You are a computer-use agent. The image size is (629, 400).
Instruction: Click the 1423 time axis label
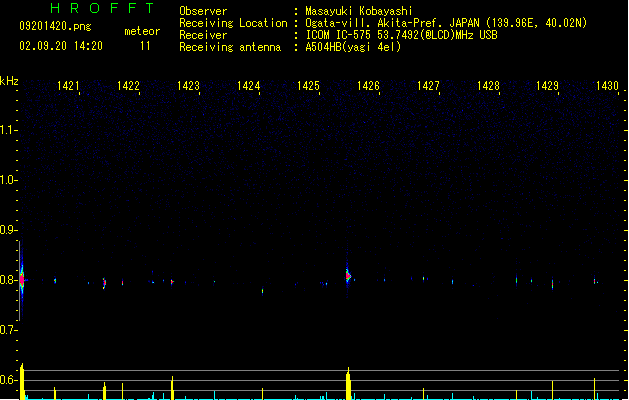click(188, 85)
